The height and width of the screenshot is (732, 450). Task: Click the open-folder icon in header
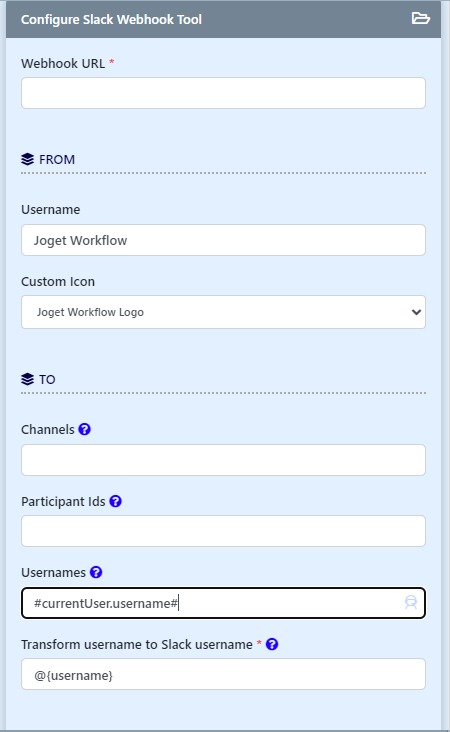click(420, 18)
